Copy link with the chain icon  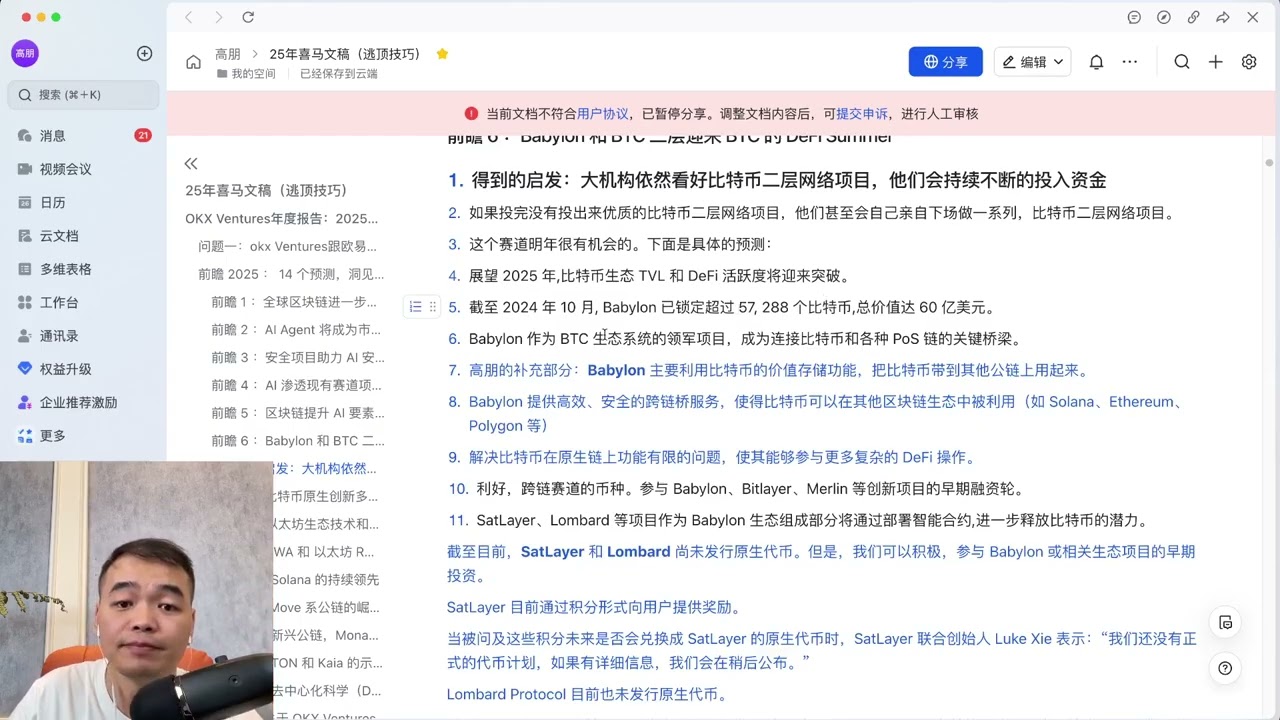tap(1193, 17)
